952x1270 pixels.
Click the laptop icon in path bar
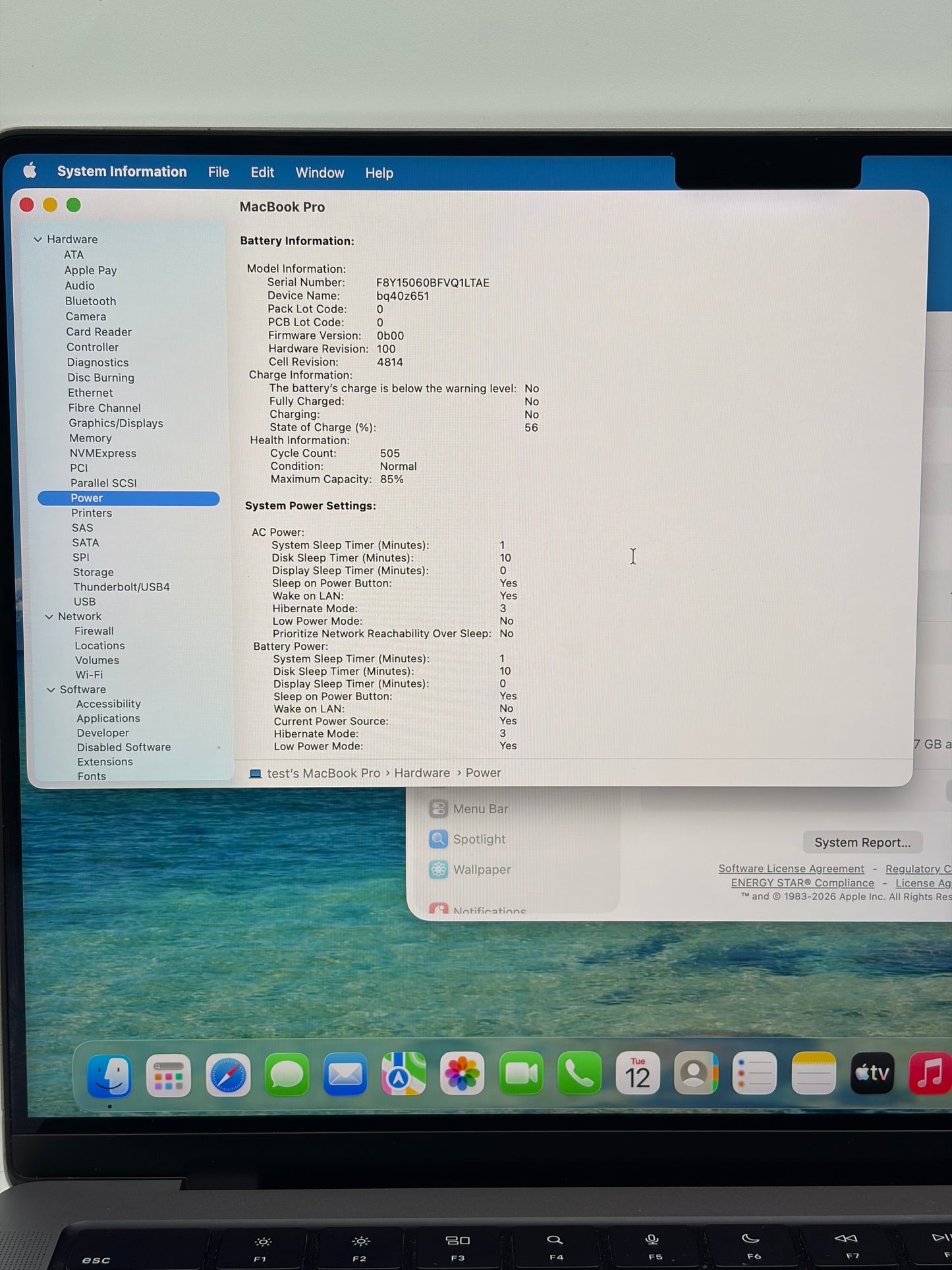point(256,774)
